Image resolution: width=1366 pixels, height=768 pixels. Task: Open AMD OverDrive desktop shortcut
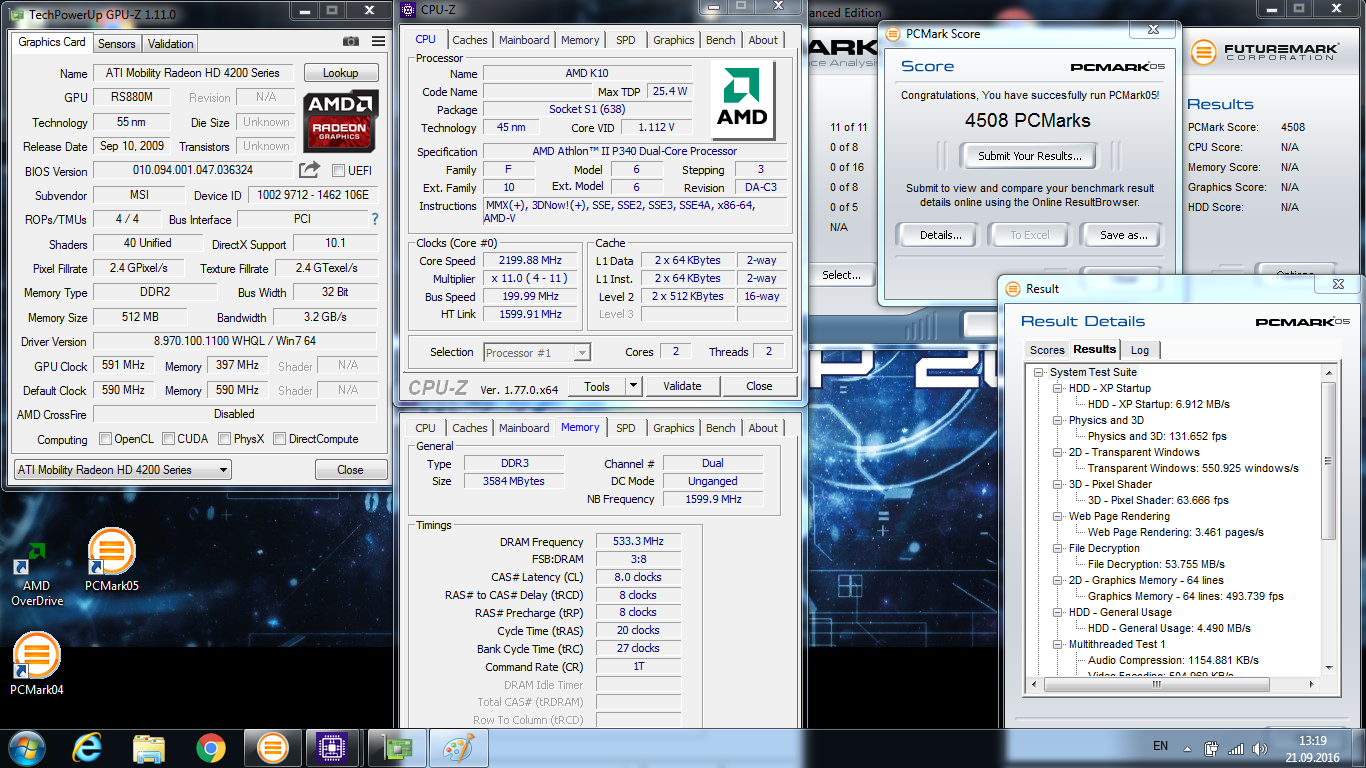coord(37,575)
